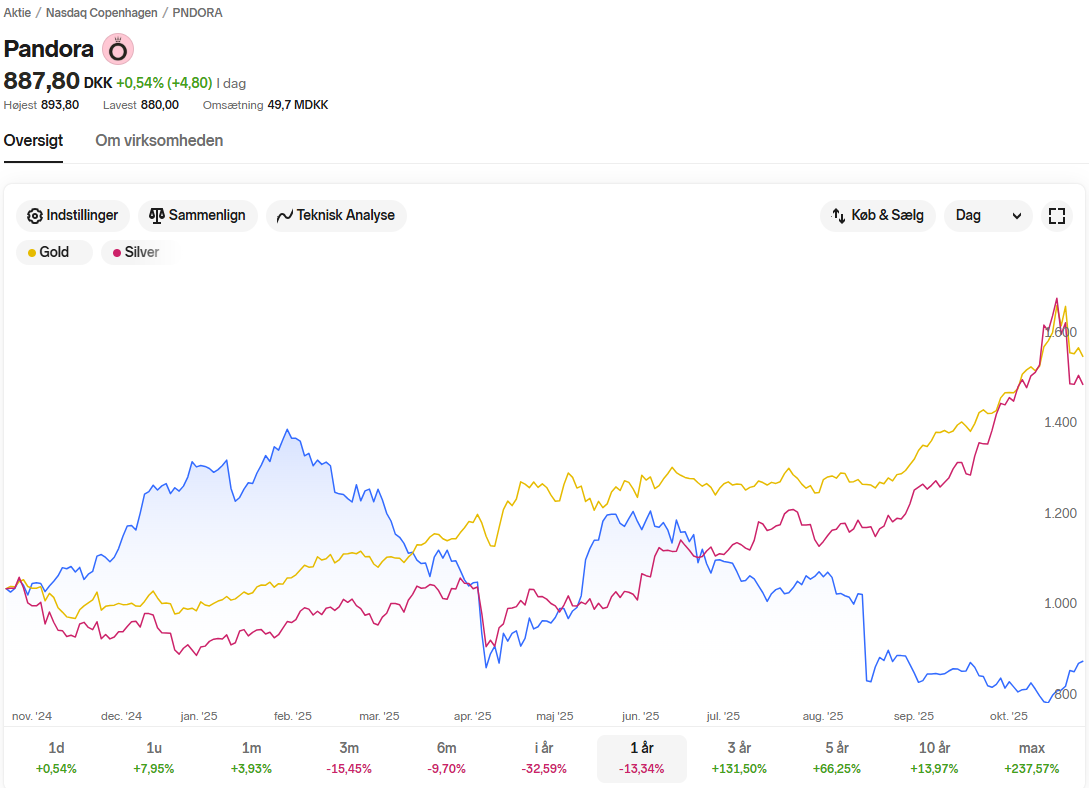The image size is (1089, 788).
Task: Select the max time range
Action: pos(1032,758)
